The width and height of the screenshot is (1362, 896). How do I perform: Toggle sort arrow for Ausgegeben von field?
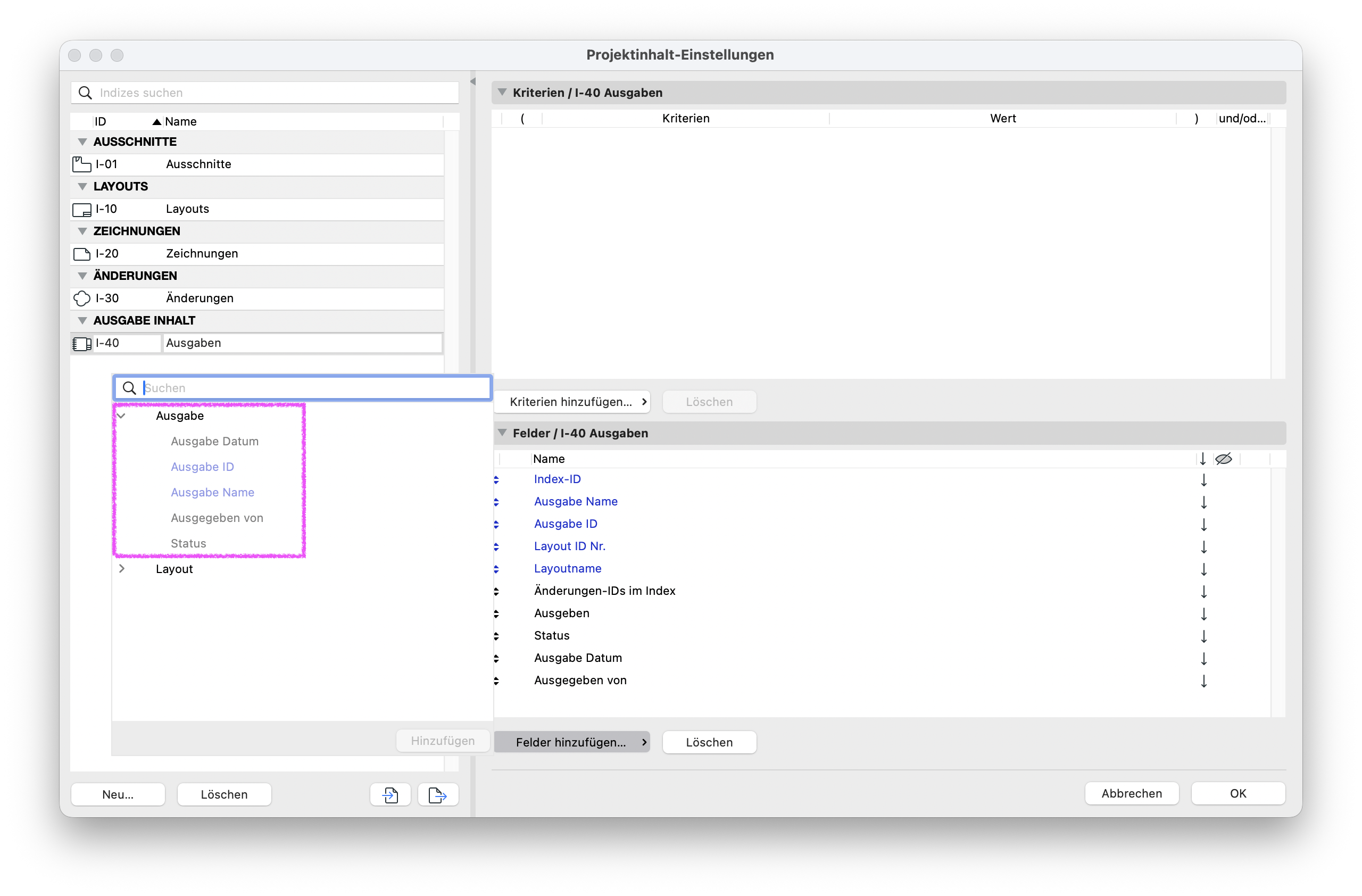coord(1203,681)
